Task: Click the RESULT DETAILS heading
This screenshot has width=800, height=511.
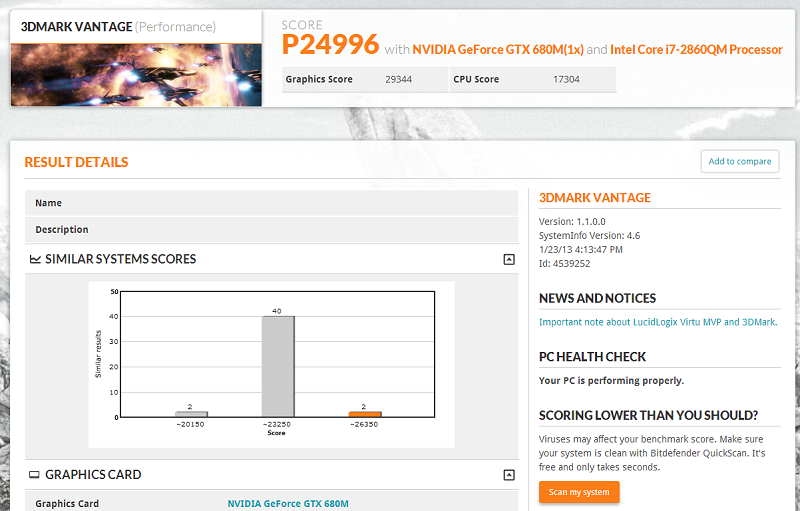Action: coord(77,162)
